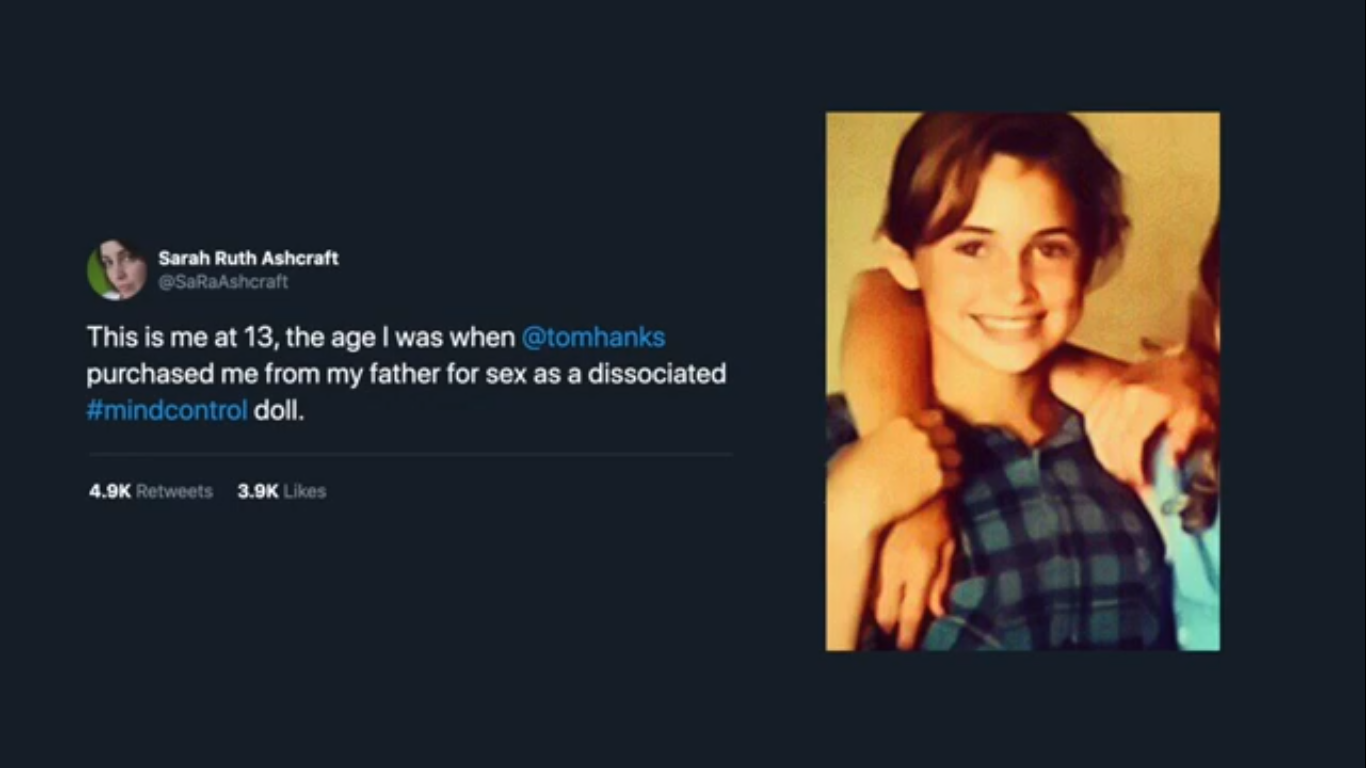Click the "4.9K" retweet number
The height and width of the screenshot is (768, 1366).
point(109,491)
